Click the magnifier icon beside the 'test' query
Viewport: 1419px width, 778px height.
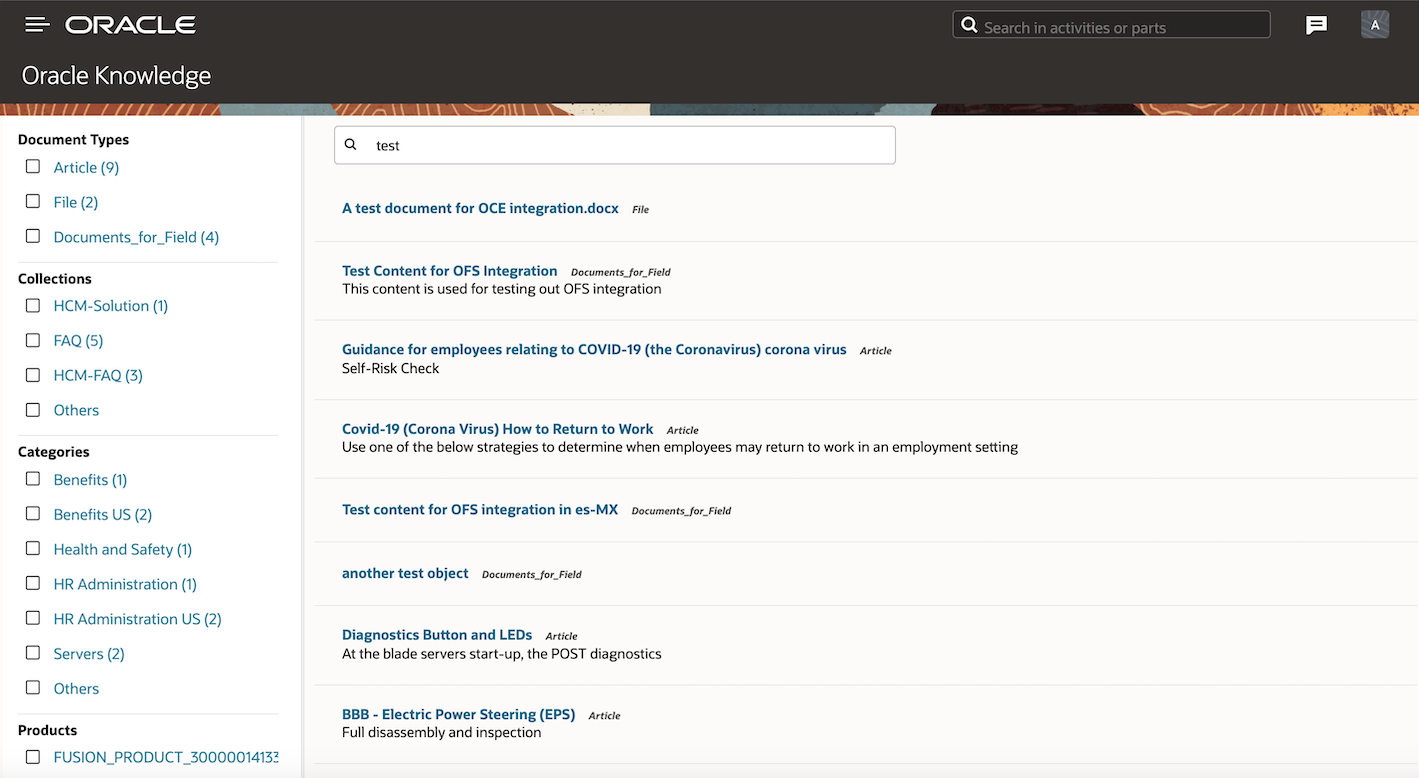pyautogui.click(x=351, y=145)
